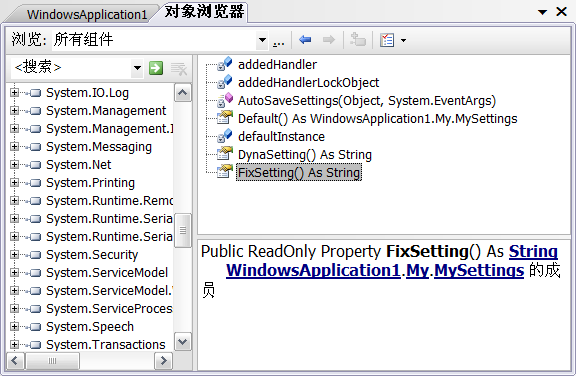Select the 对象浏览器 tab

pyautogui.click(x=204, y=11)
